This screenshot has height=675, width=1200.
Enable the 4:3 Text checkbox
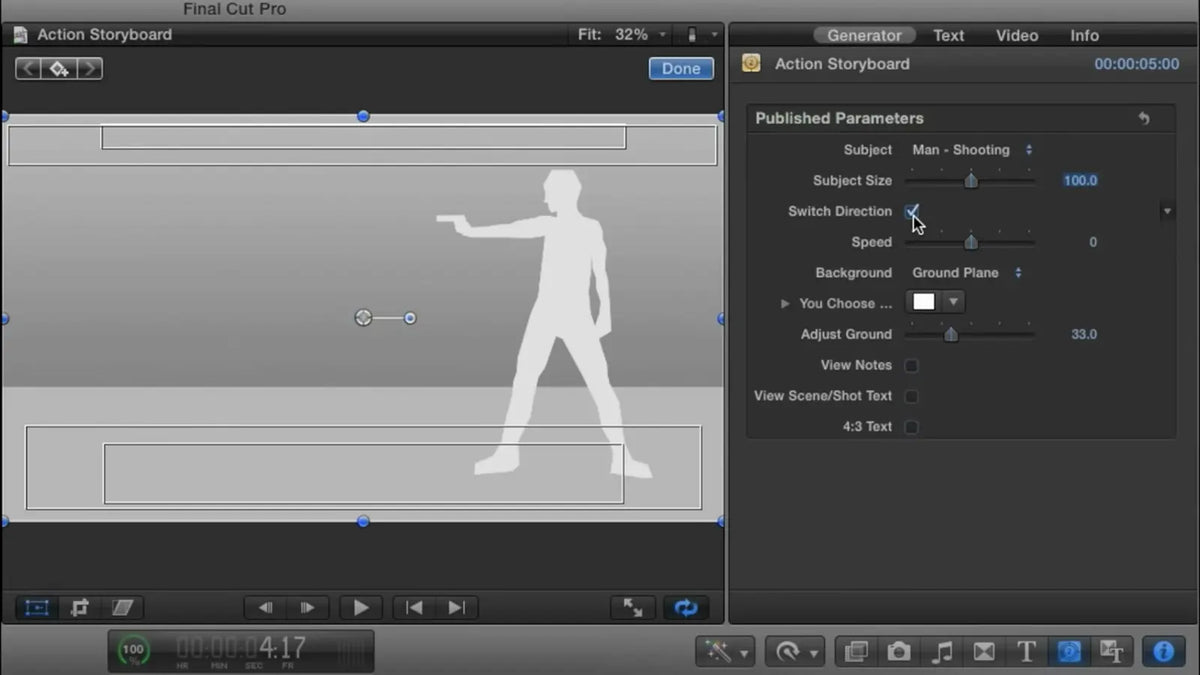(x=912, y=427)
